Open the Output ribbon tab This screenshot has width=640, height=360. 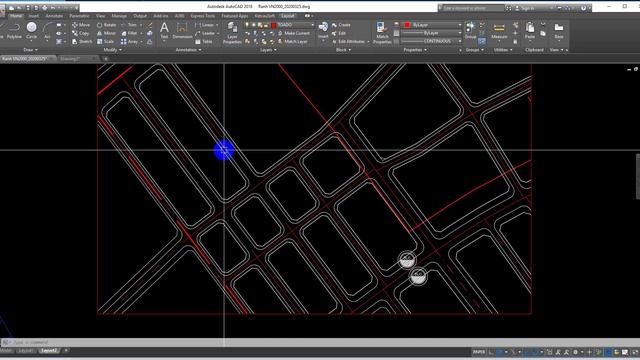click(x=140, y=16)
